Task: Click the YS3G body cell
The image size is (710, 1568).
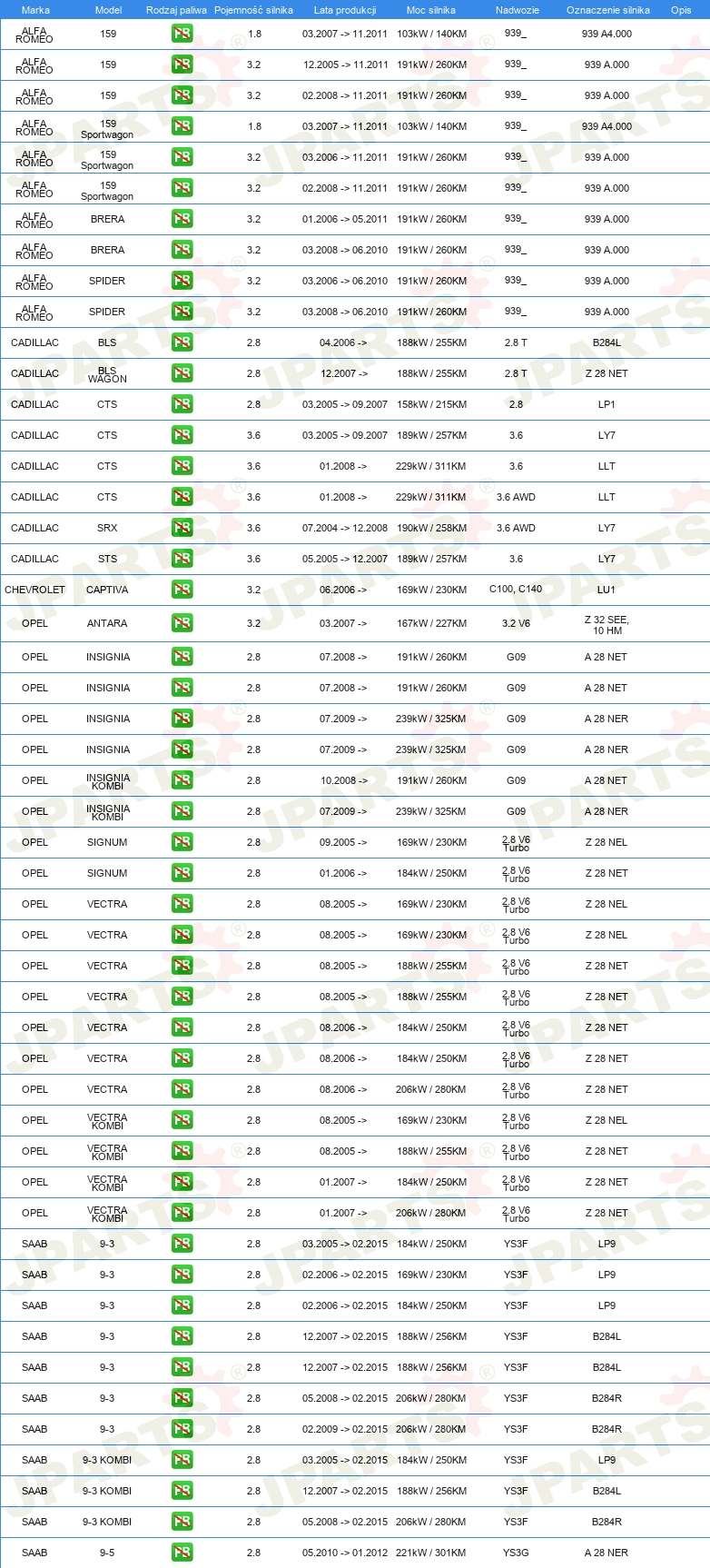Action: point(516,1553)
